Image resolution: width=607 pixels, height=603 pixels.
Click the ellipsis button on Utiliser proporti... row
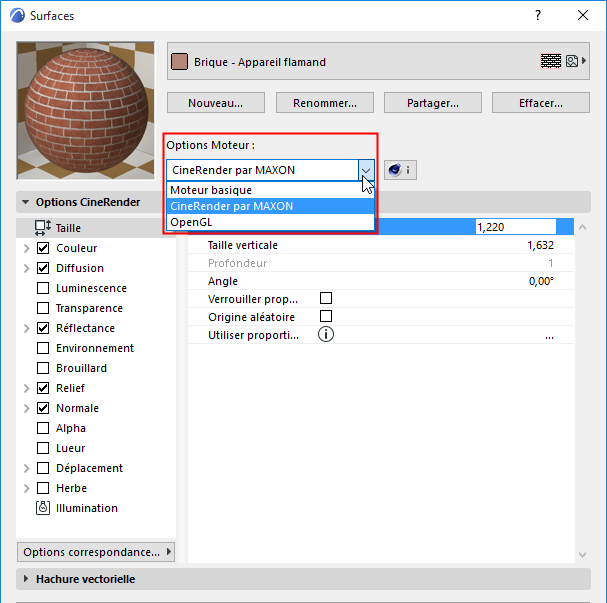(549, 335)
